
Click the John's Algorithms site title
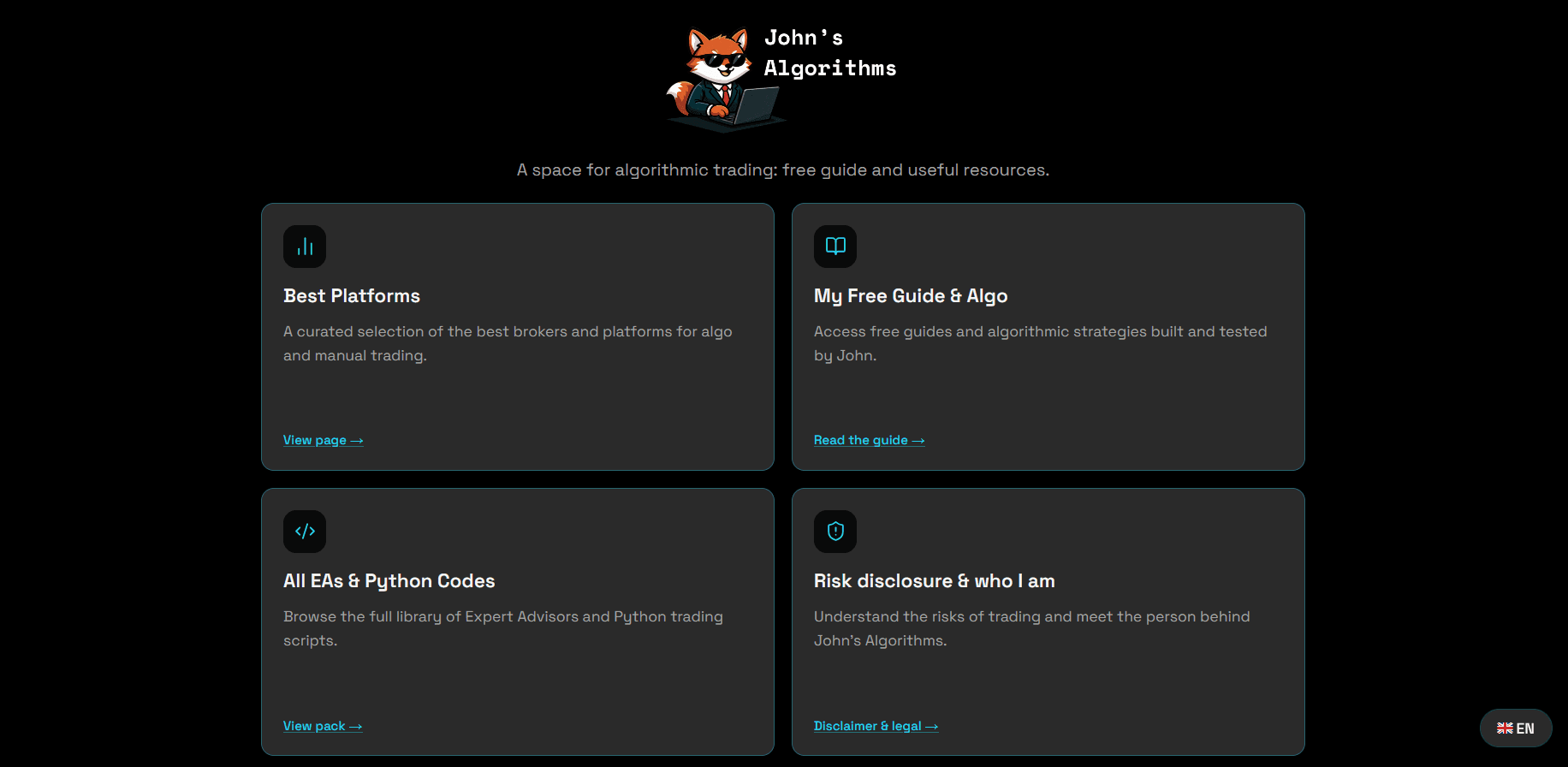pyautogui.click(x=830, y=52)
